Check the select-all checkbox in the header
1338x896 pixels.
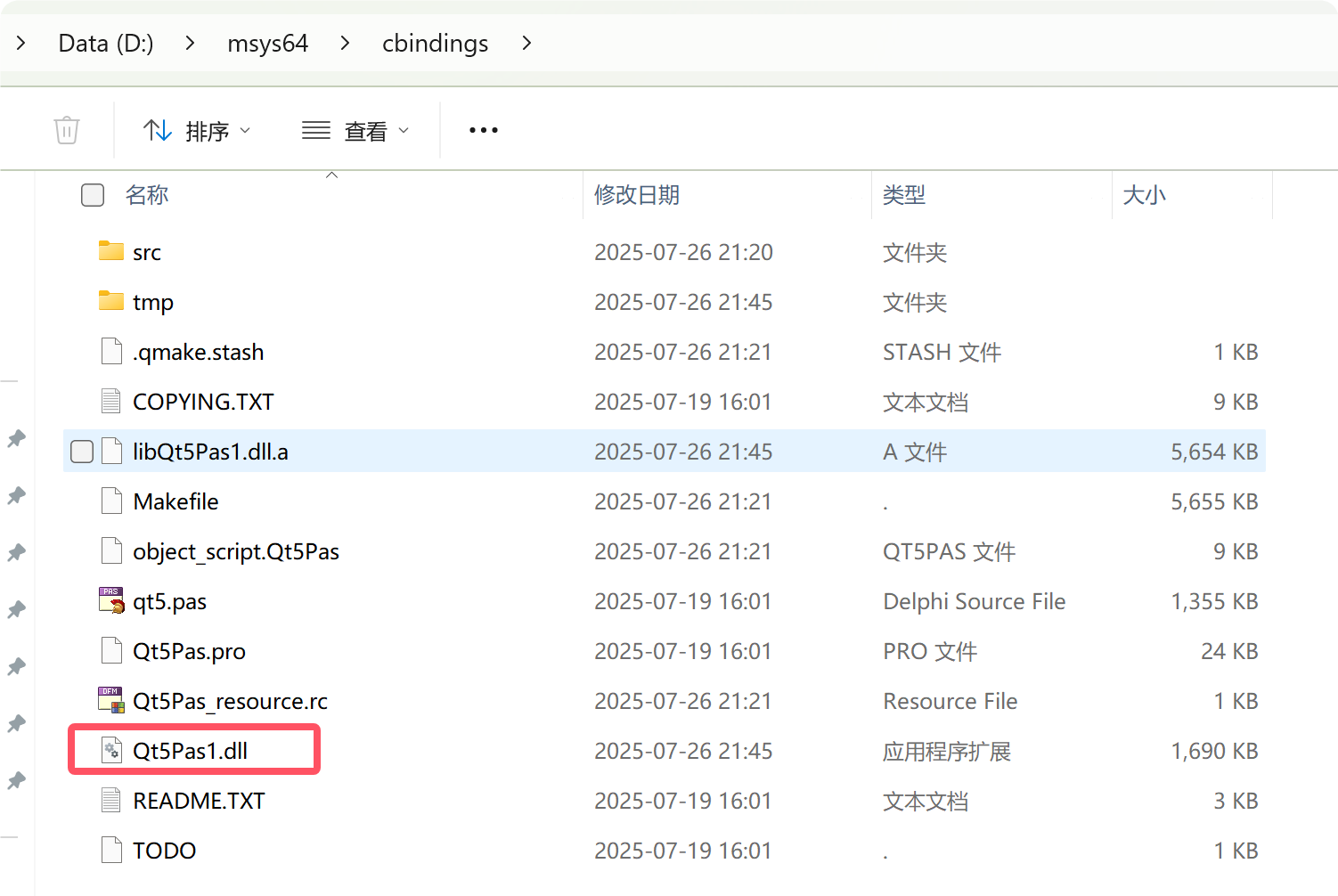point(93,194)
